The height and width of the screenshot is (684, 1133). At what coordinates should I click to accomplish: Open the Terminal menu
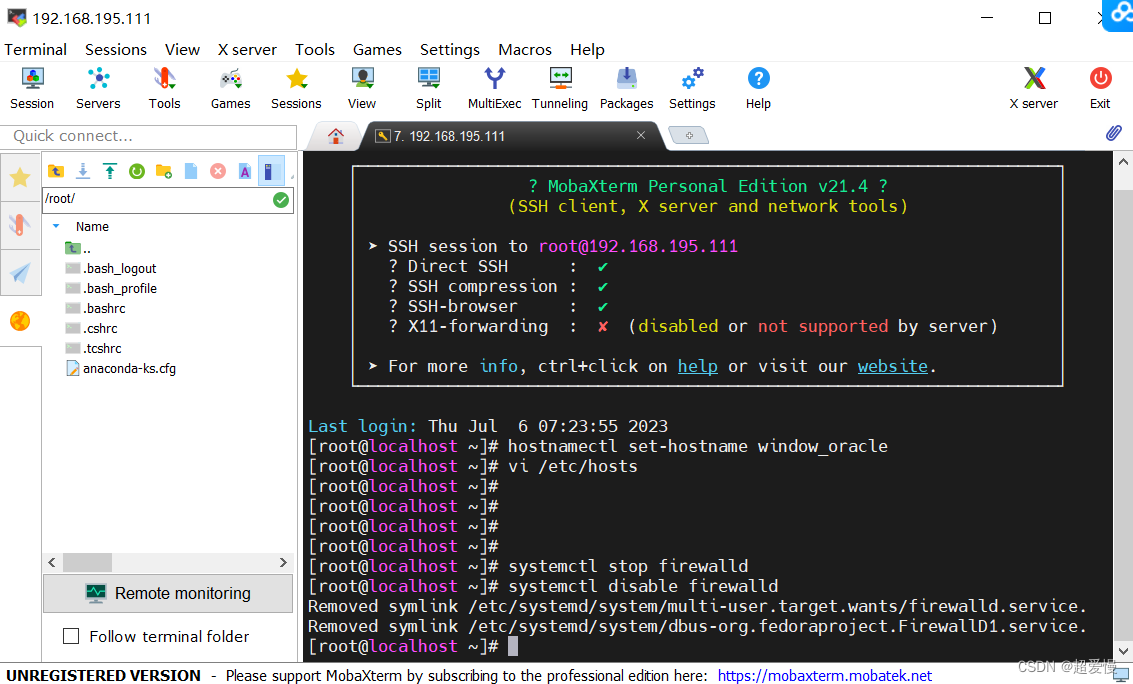[x=35, y=49]
